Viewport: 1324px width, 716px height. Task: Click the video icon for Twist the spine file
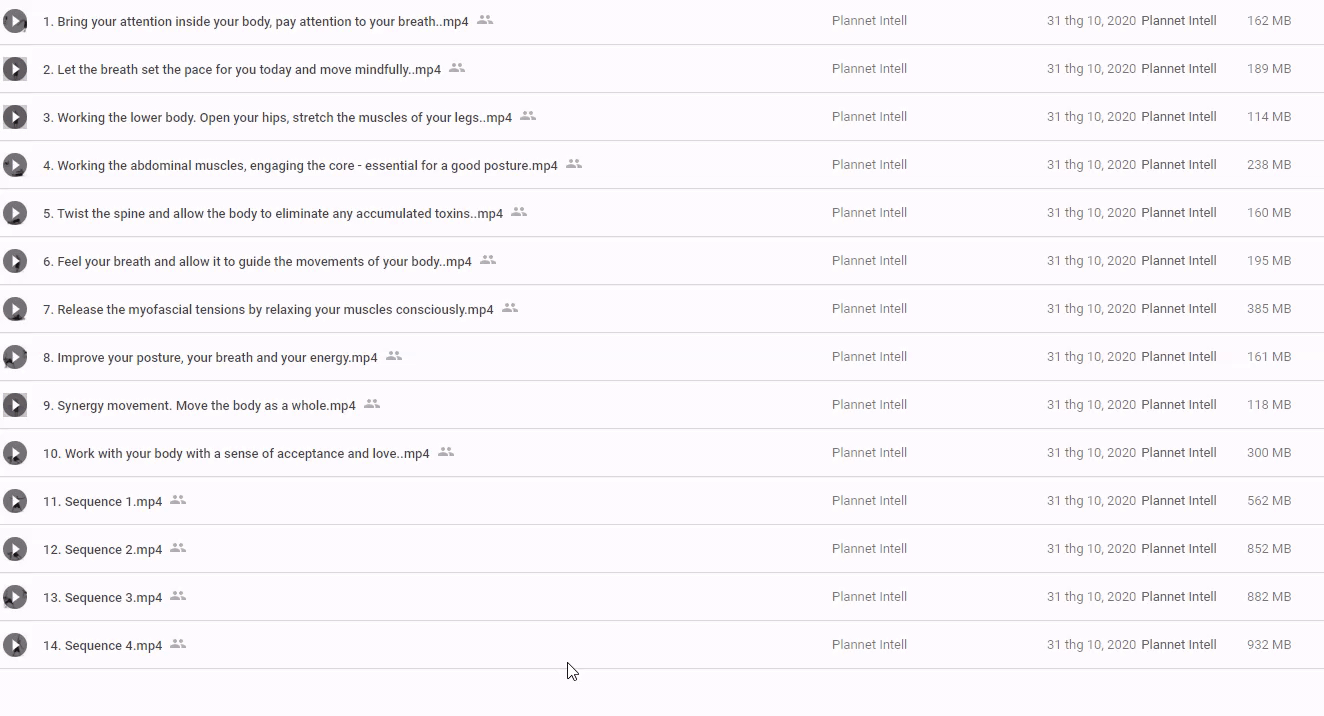(15, 213)
